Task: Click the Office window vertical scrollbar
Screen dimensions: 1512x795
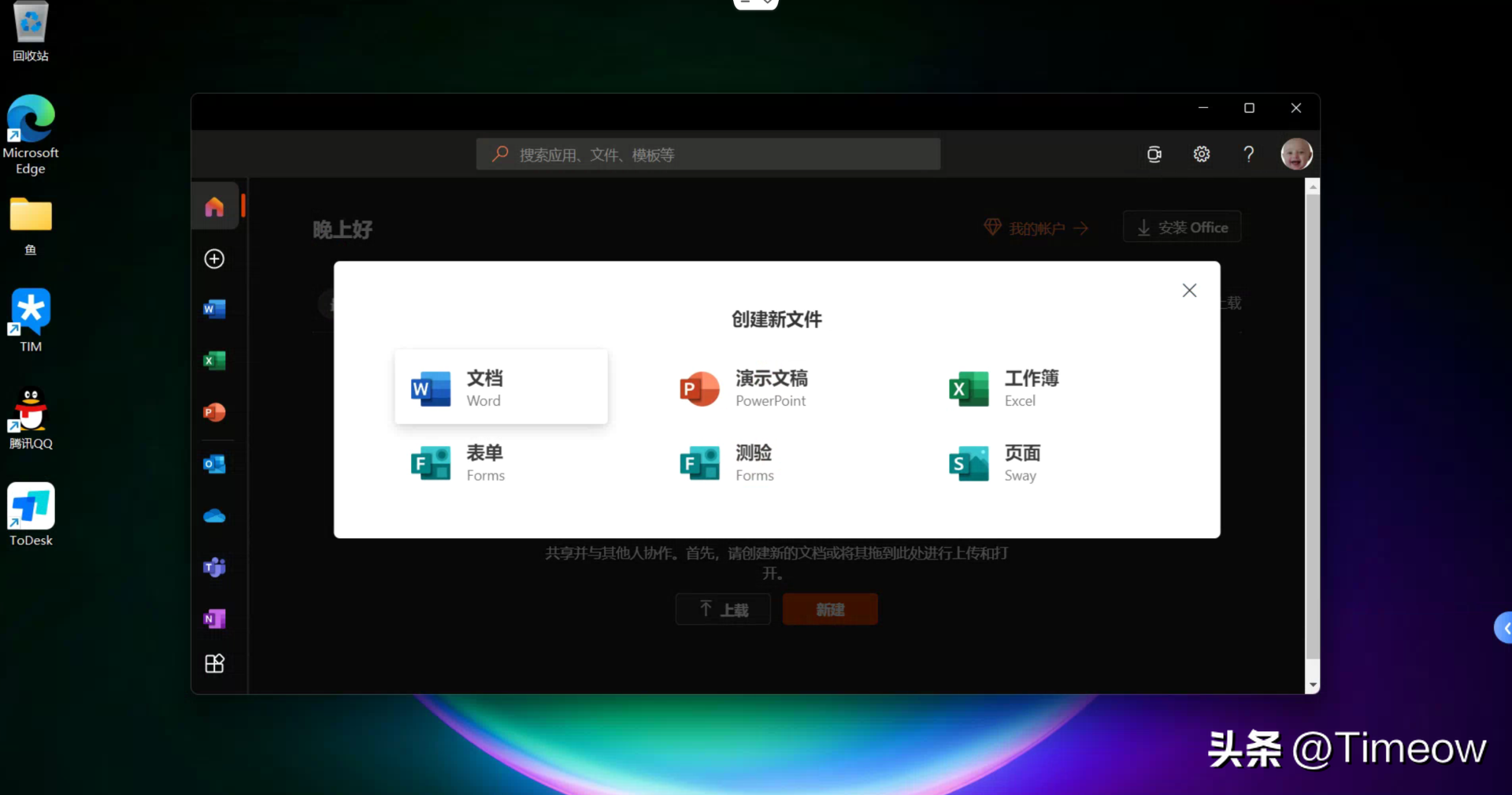Action: [1312, 425]
